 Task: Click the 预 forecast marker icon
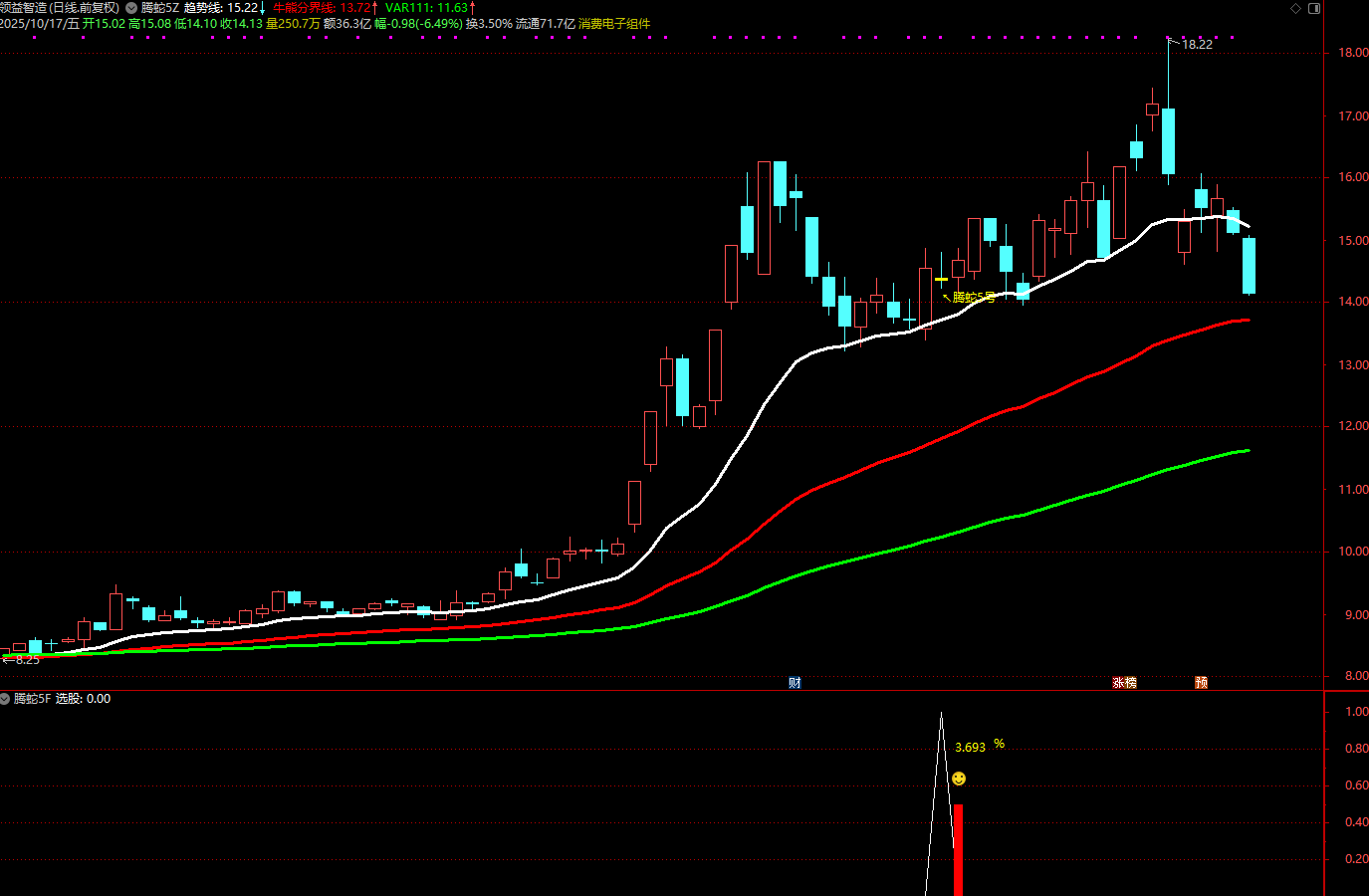(1201, 683)
